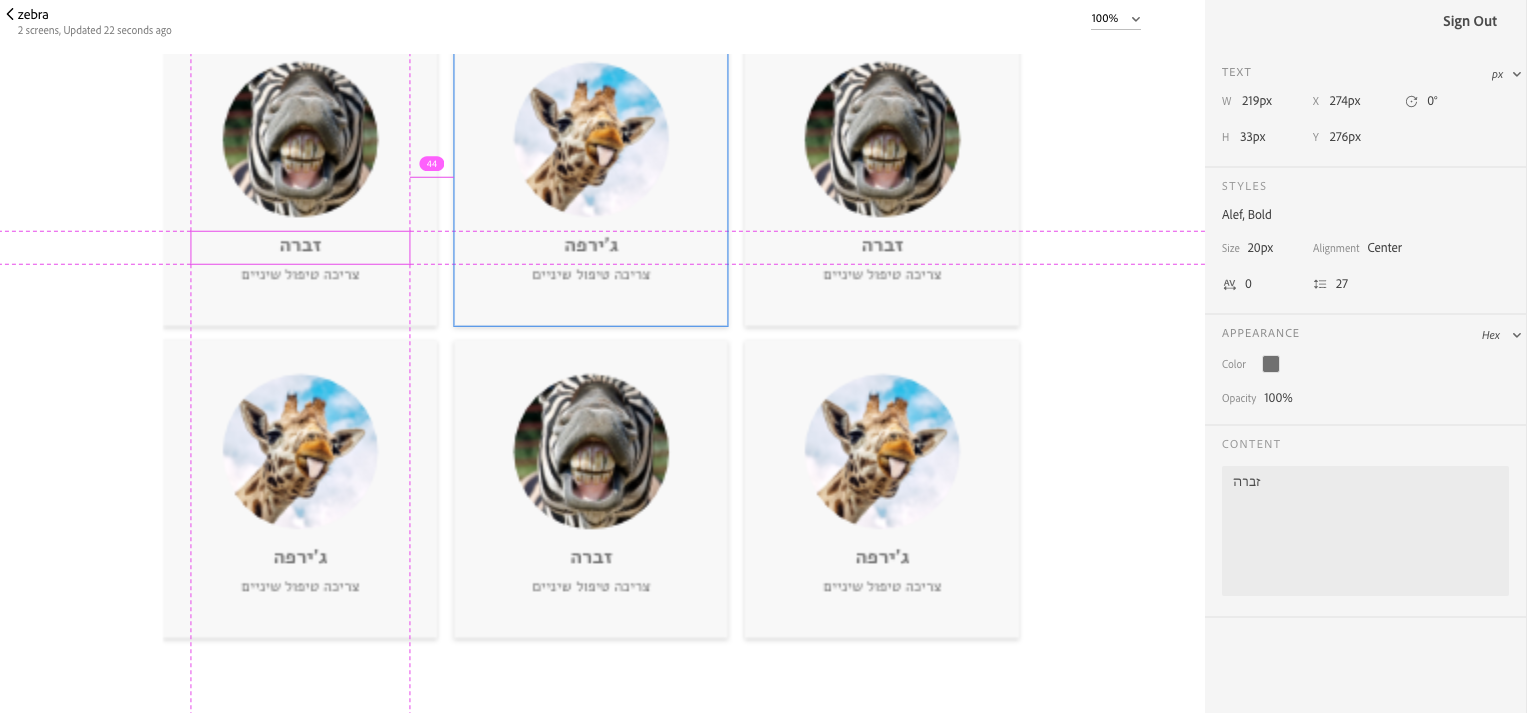The width and height of the screenshot is (1527, 713).
Task: Select the zebra photo in the bottom row
Action: click(591, 451)
